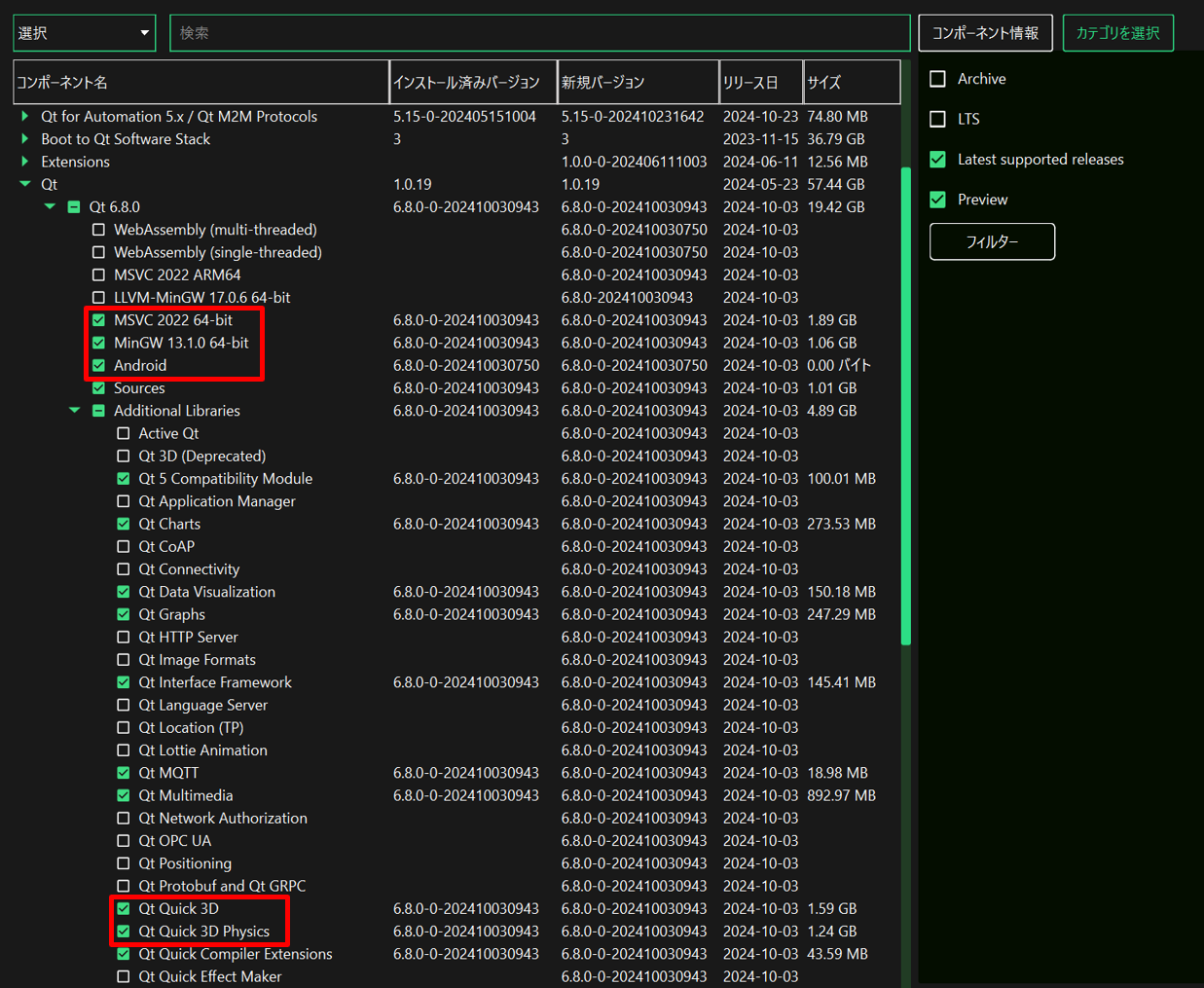Collapse the Additional Libraries group
Image resolution: width=1204 pixels, height=988 pixels.
74,411
